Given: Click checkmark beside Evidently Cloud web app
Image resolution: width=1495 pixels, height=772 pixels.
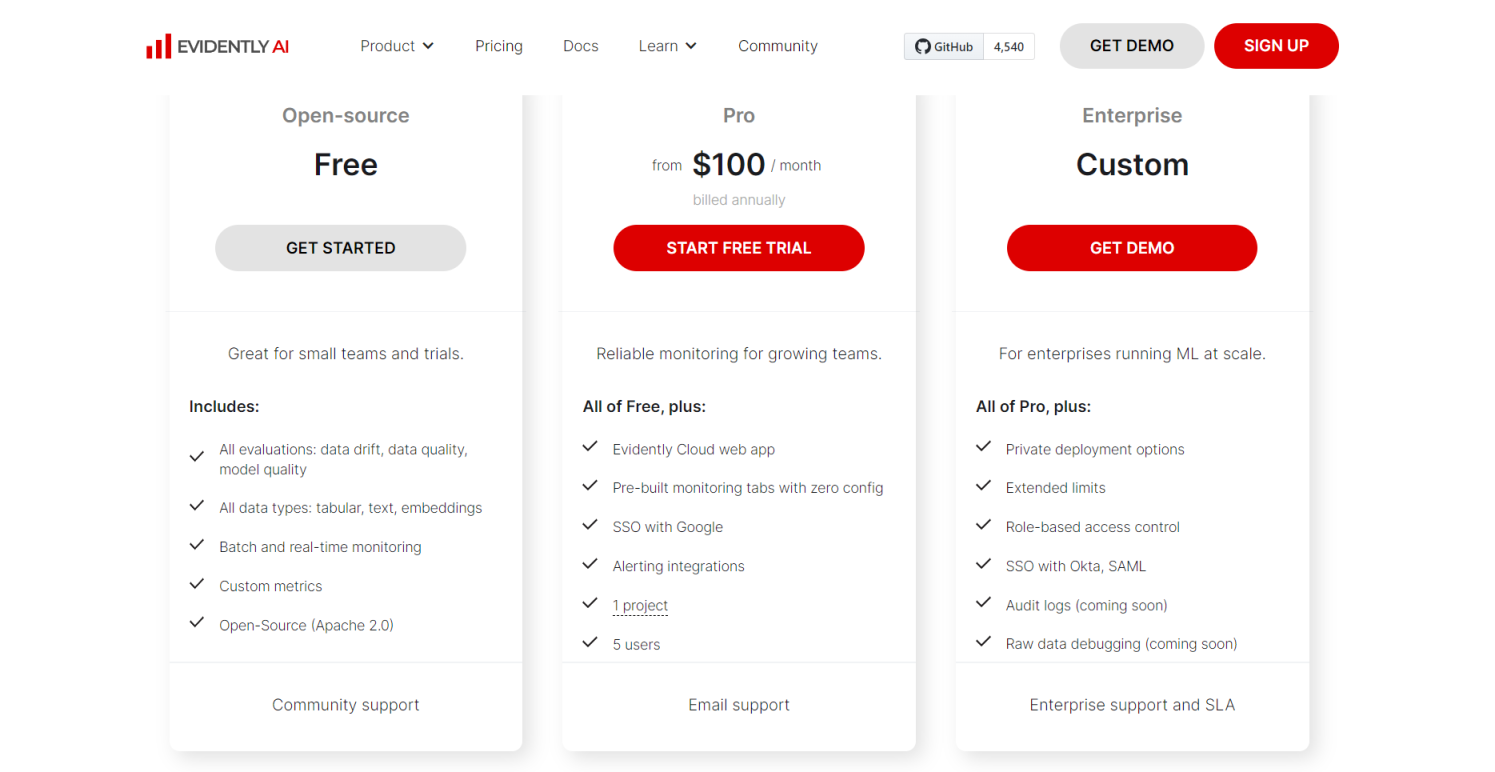Looking at the screenshot, I should (590, 447).
